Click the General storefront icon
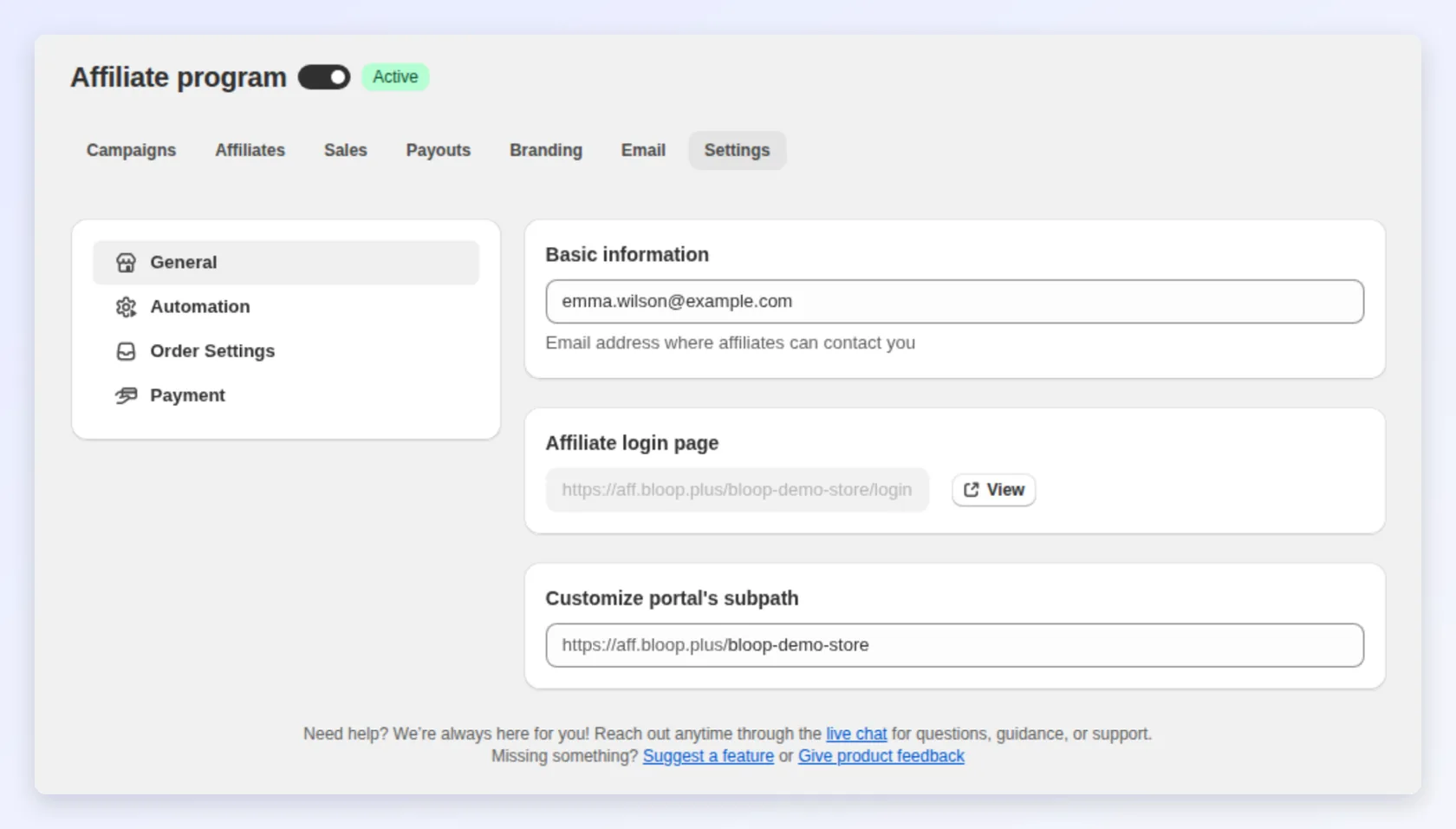The height and width of the screenshot is (829, 1456). click(x=127, y=263)
